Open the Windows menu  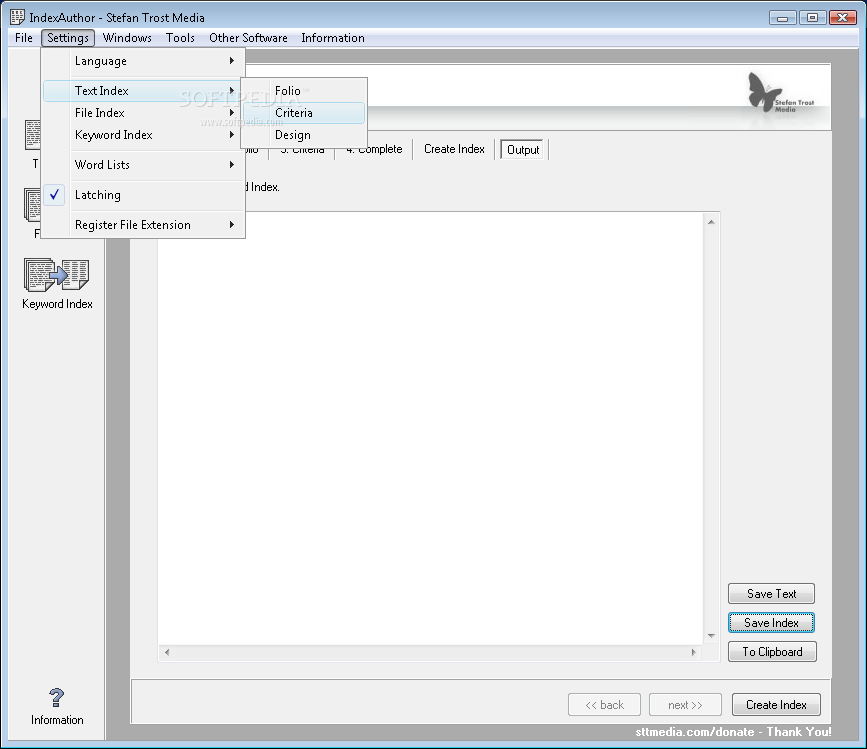[127, 38]
